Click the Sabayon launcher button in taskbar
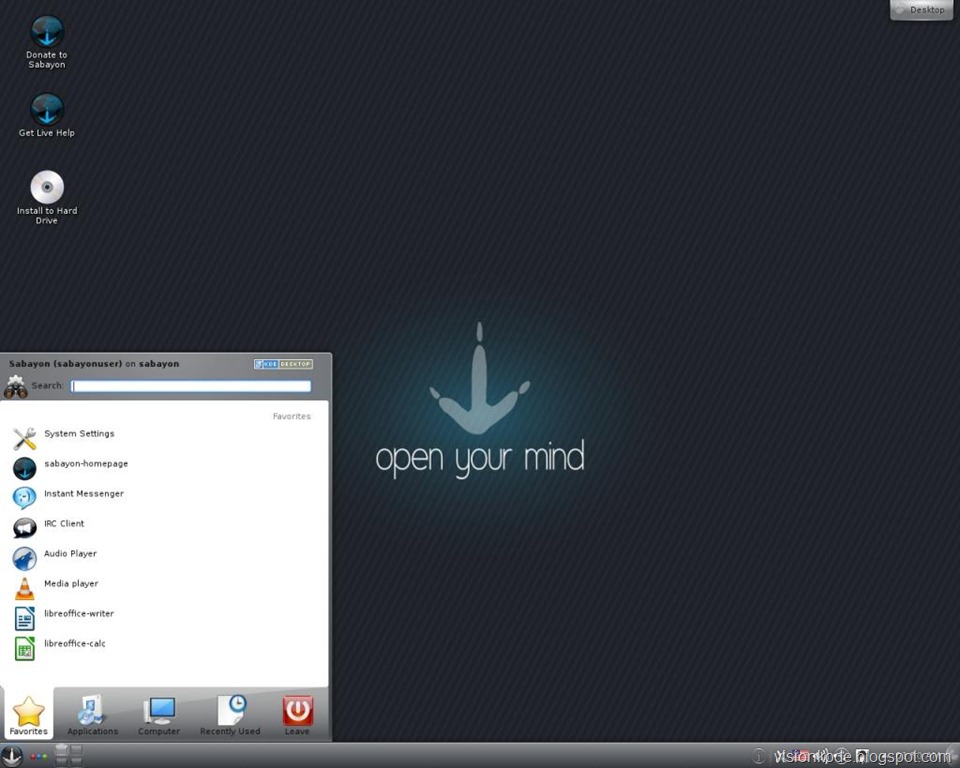This screenshot has height=768, width=960. coord(12,756)
